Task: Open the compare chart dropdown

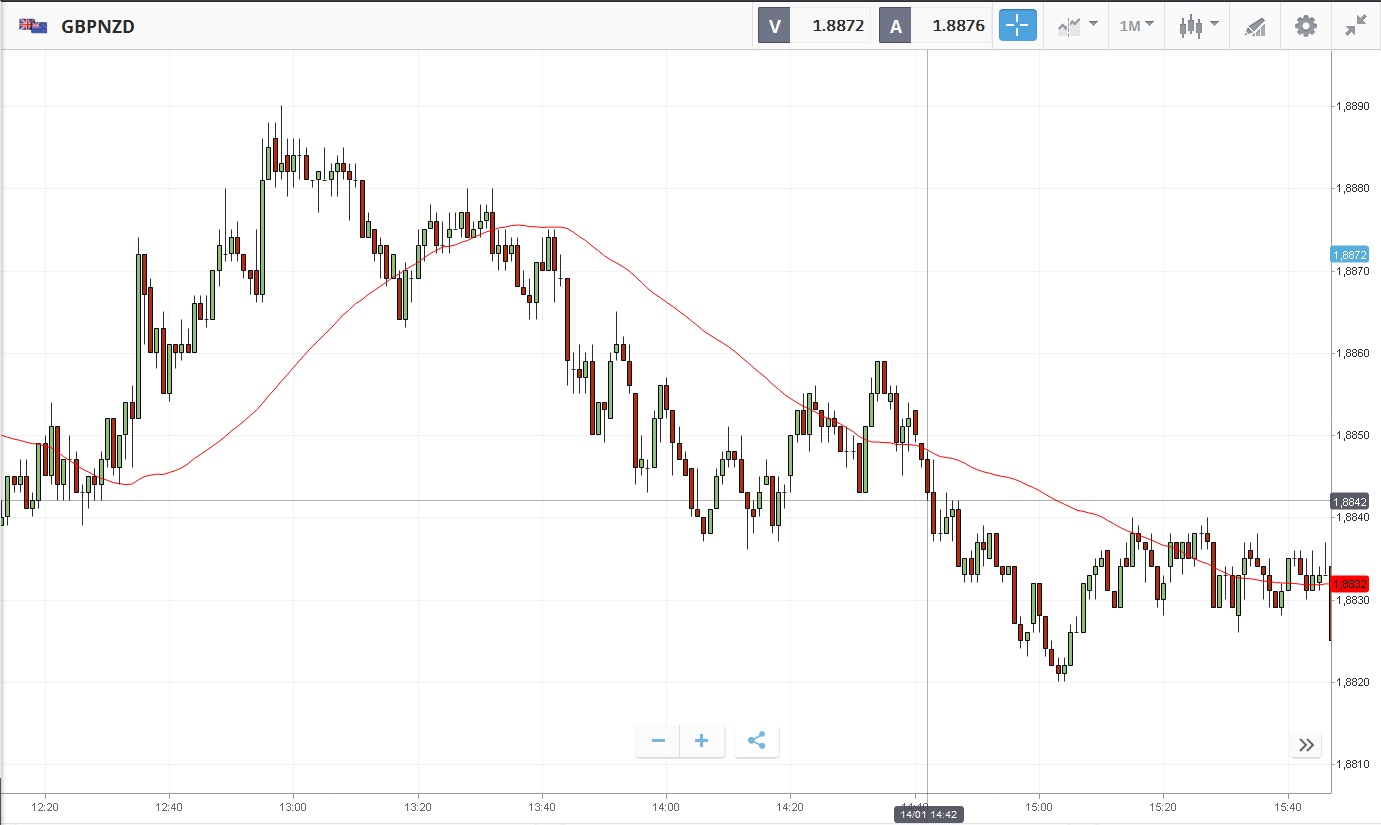Action: [x=1077, y=26]
